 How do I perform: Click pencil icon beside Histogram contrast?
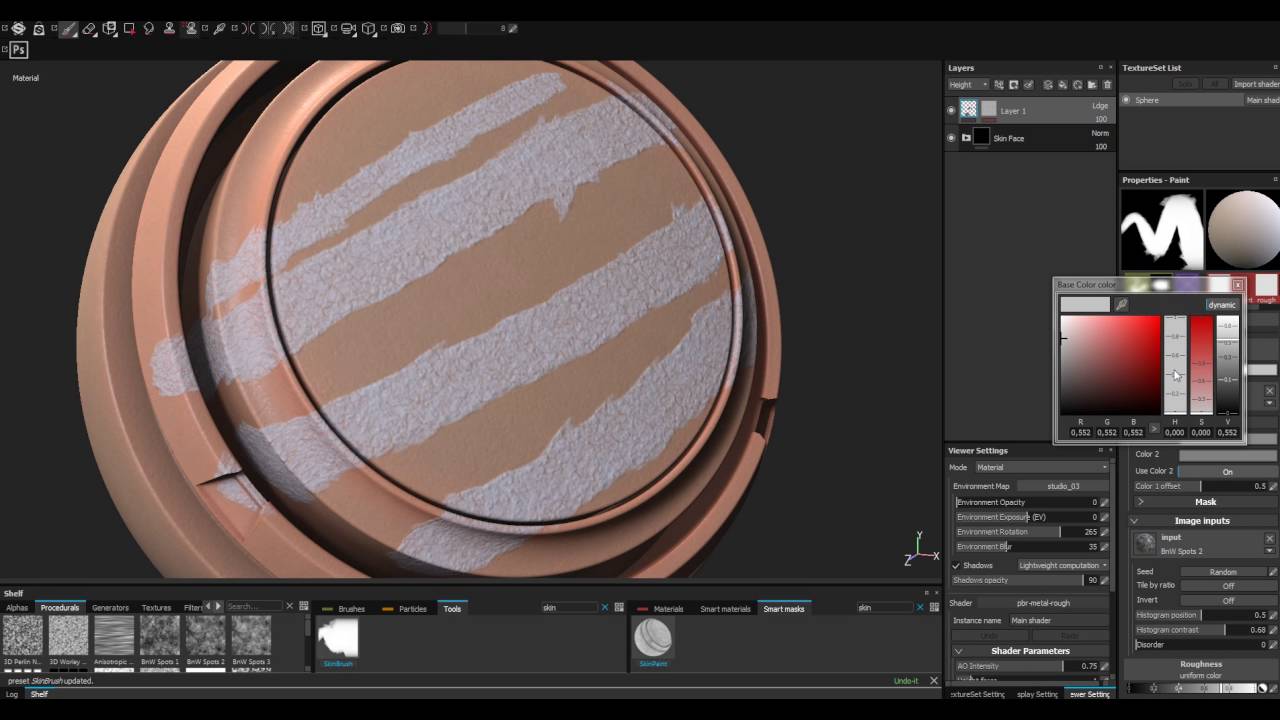coord(1273,630)
